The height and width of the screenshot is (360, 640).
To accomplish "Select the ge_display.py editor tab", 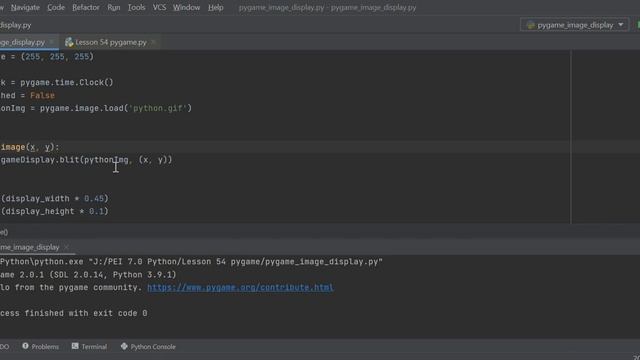I will (22, 42).
